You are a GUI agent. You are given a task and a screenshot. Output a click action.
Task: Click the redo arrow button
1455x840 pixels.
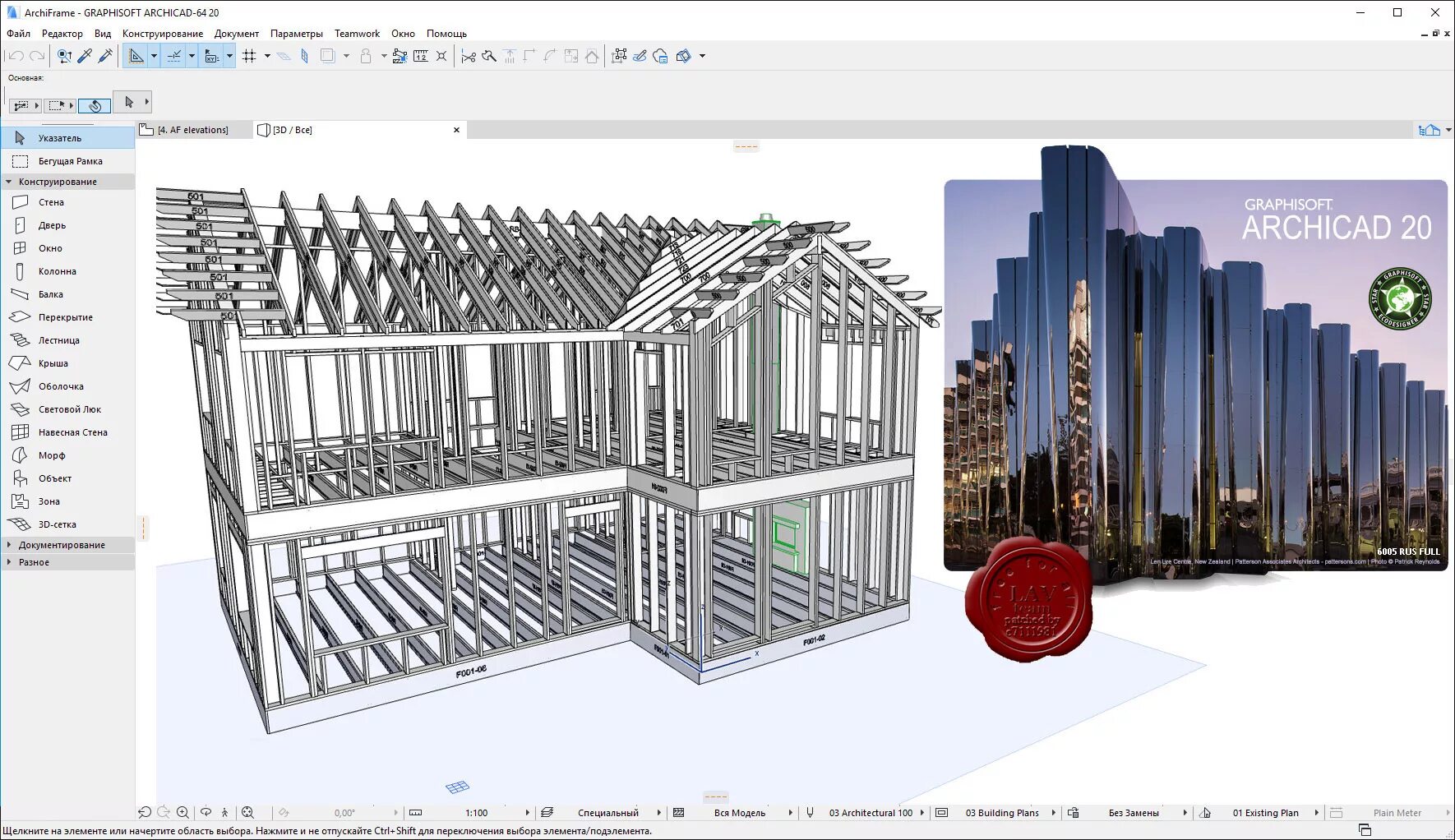[37, 56]
